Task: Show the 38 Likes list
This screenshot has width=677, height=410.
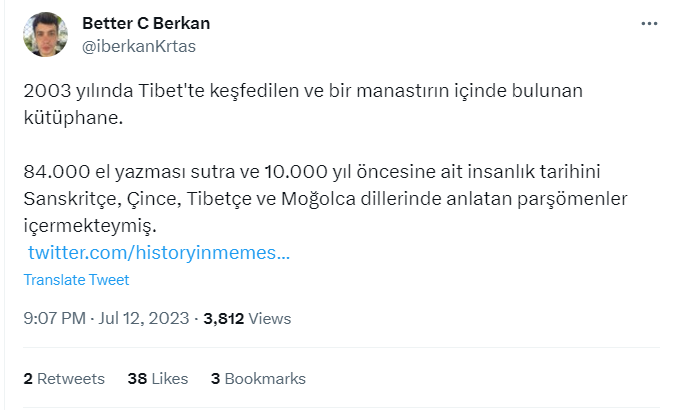Action: pyautogui.click(x=158, y=379)
